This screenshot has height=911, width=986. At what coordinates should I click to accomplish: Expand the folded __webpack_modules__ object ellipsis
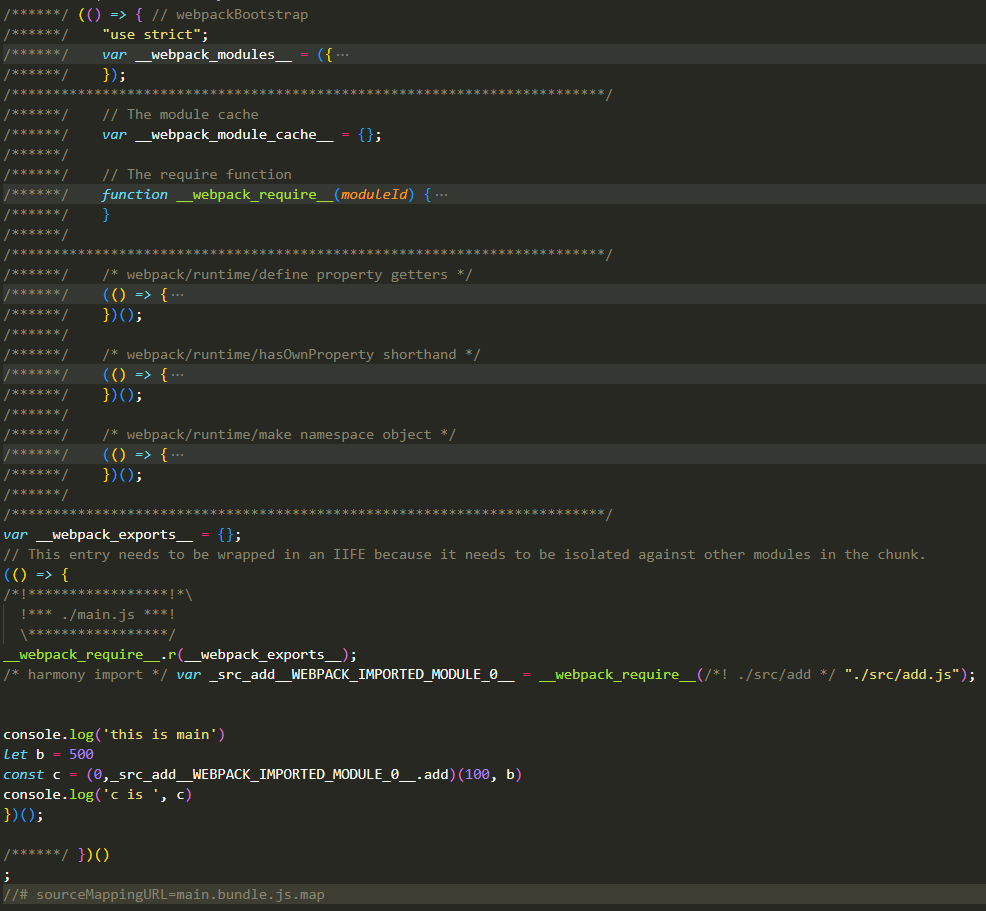[343, 55]
